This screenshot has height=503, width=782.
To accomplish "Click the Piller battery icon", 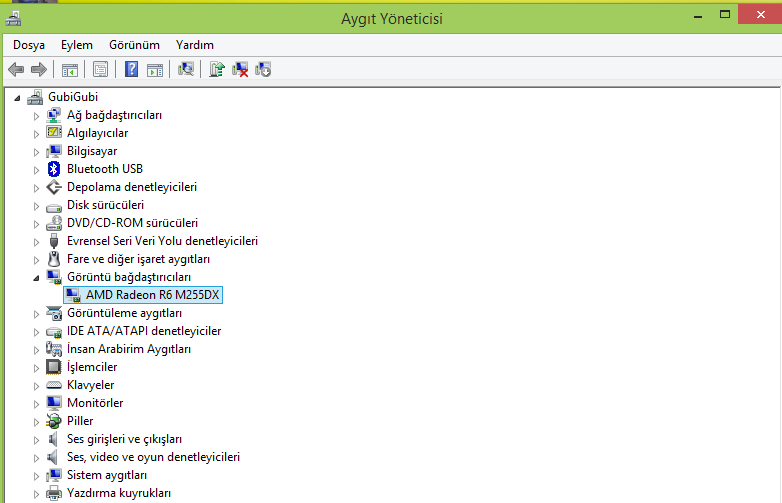I will 54,421.
